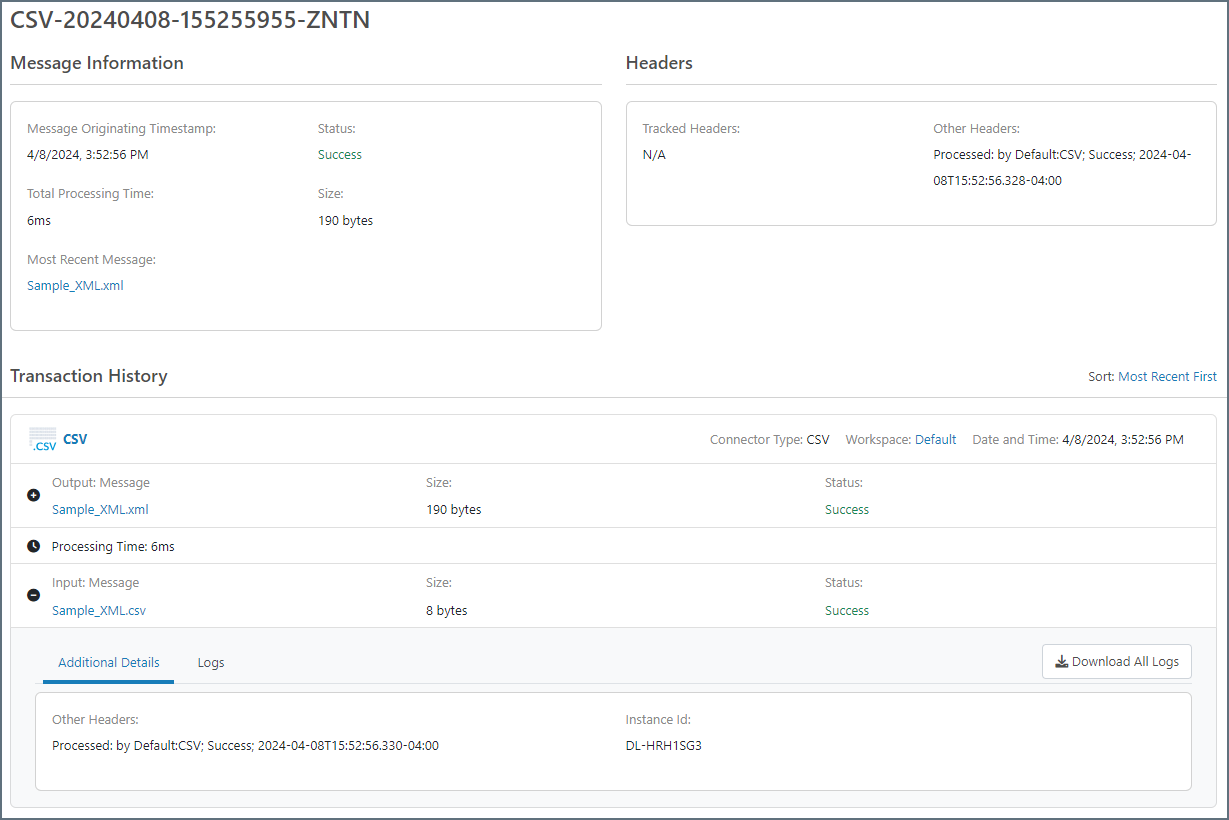1229x820 pixels.
Task: Click N/A under Tracked Headers
Action: [655, 154]
